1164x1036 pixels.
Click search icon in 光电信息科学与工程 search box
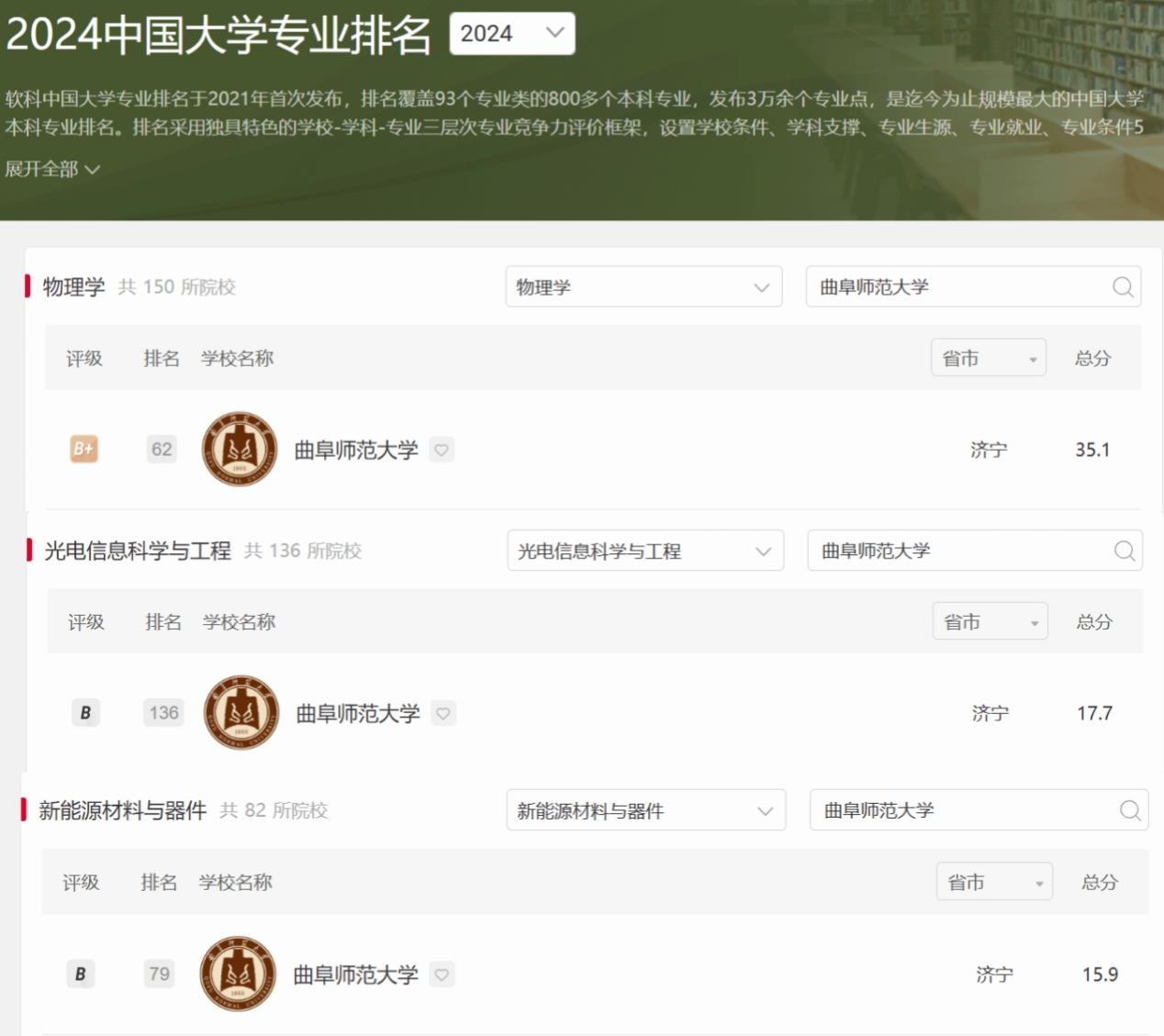click(x=1124, y=551)
